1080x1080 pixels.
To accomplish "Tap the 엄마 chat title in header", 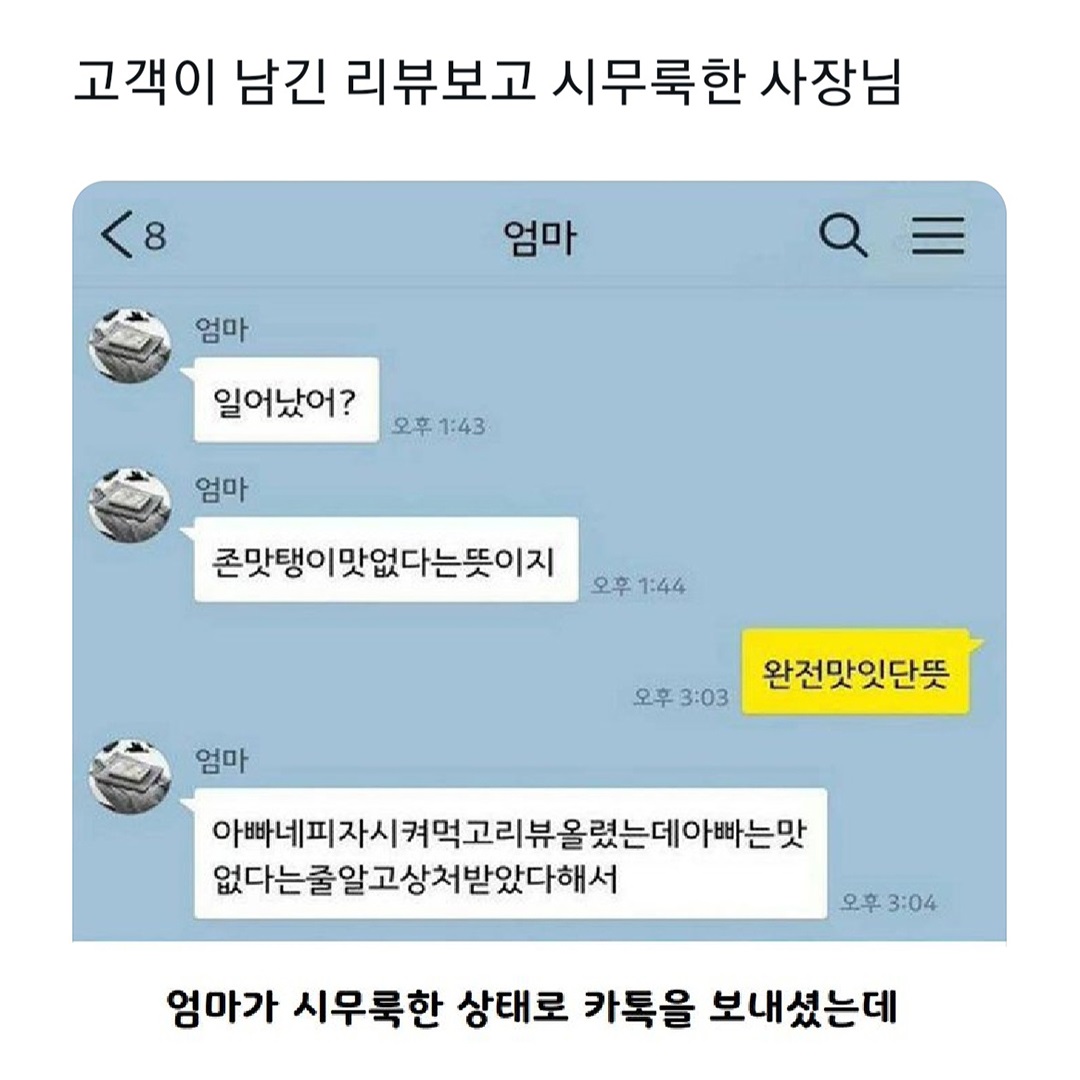I will (539, 237).
